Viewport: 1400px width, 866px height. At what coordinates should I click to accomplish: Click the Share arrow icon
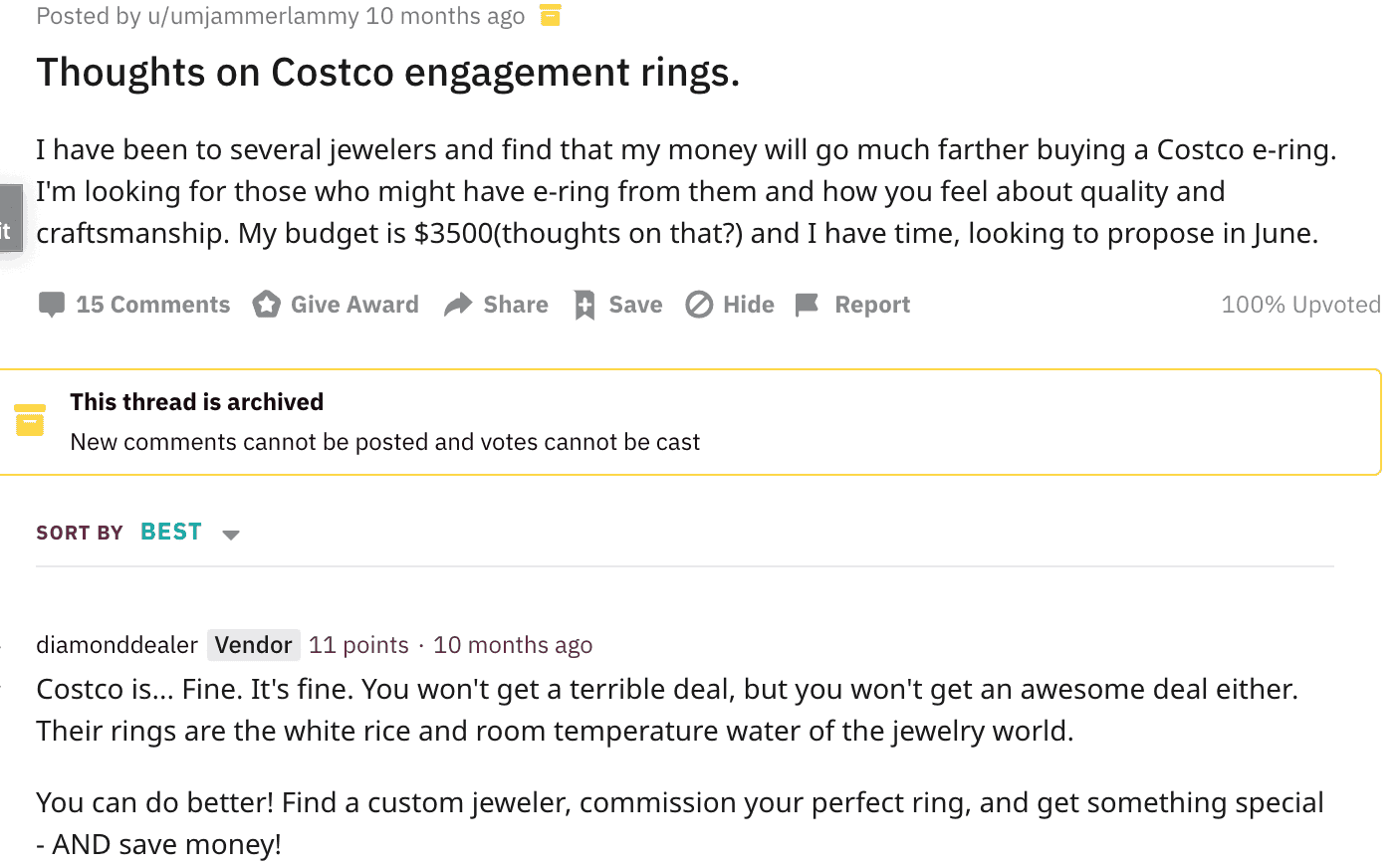point(457,304)
